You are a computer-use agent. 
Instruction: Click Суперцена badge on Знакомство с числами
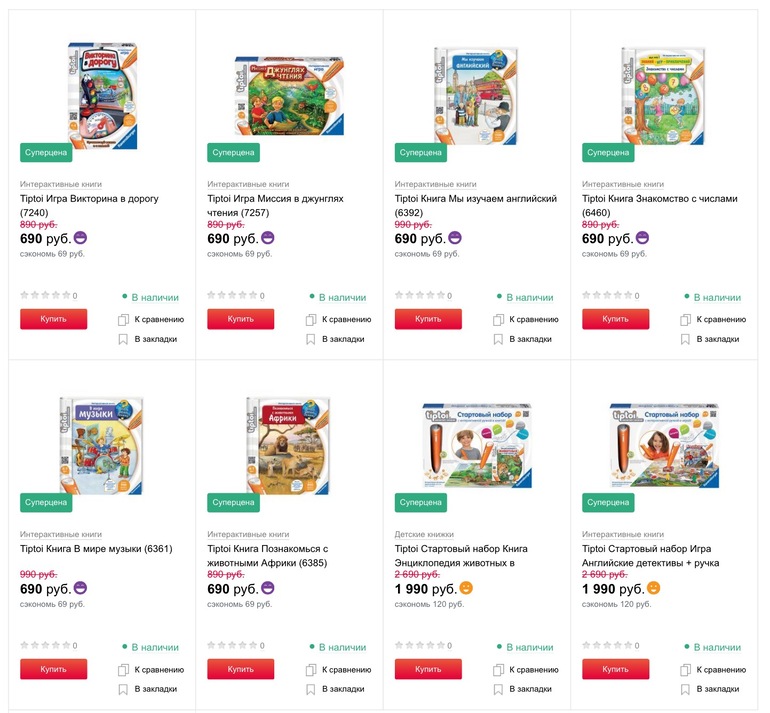608,152
